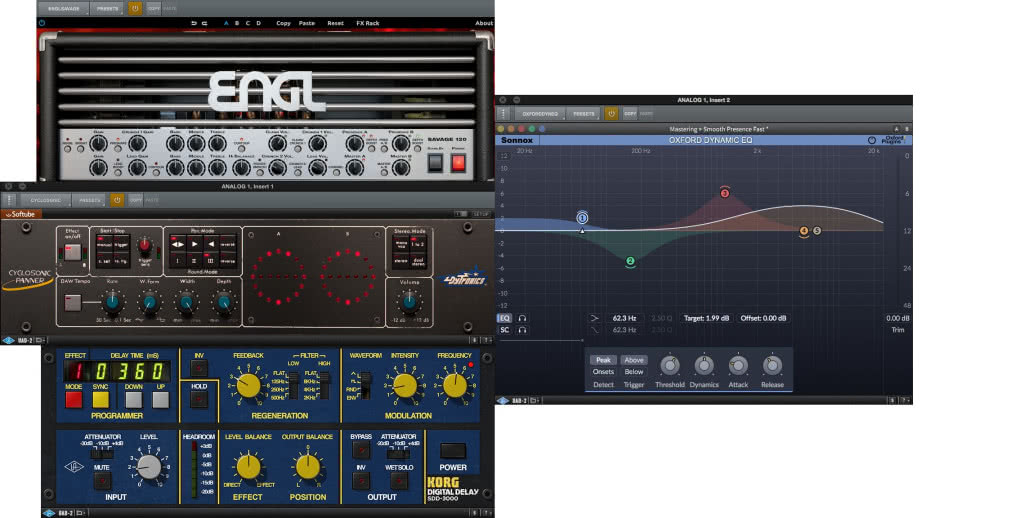Select Onsets detect mode in Oxford EQ
The image size is (1020, 518).
tap(603, 372)
